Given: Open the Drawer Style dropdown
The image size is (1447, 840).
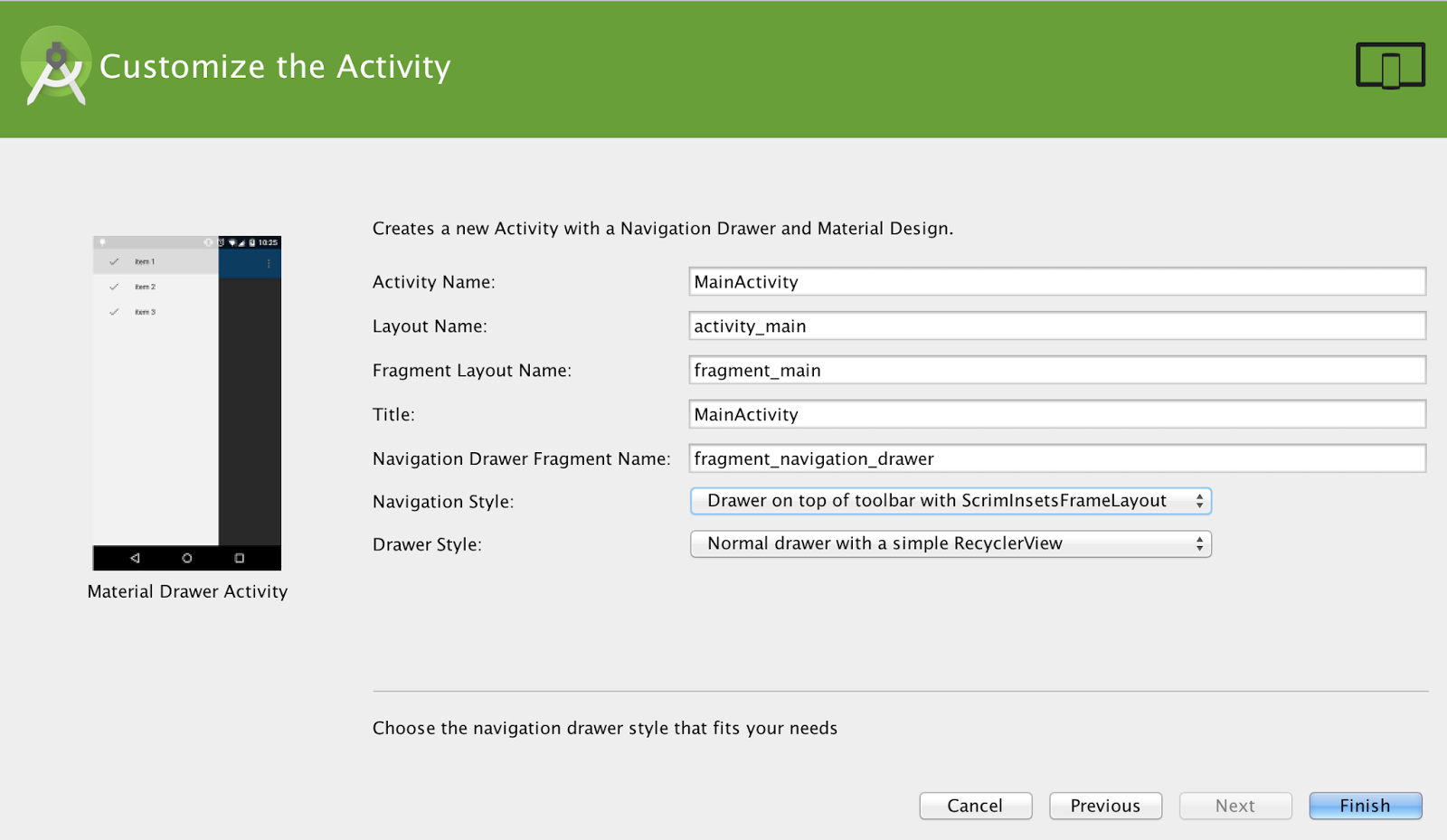Looking at the screenshot, I should click(x=950, y=543).
